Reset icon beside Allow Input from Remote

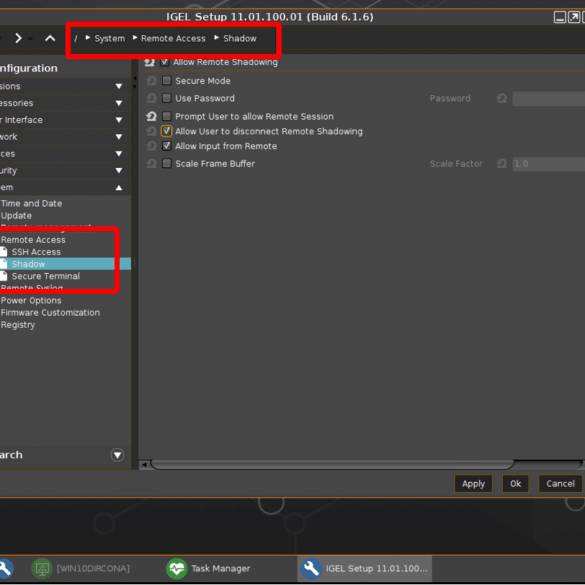(x=151, y=146)
